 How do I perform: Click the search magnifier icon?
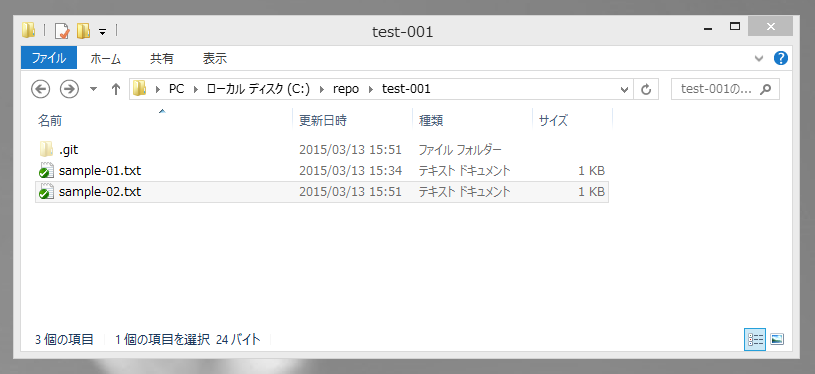tap(766, 89)
